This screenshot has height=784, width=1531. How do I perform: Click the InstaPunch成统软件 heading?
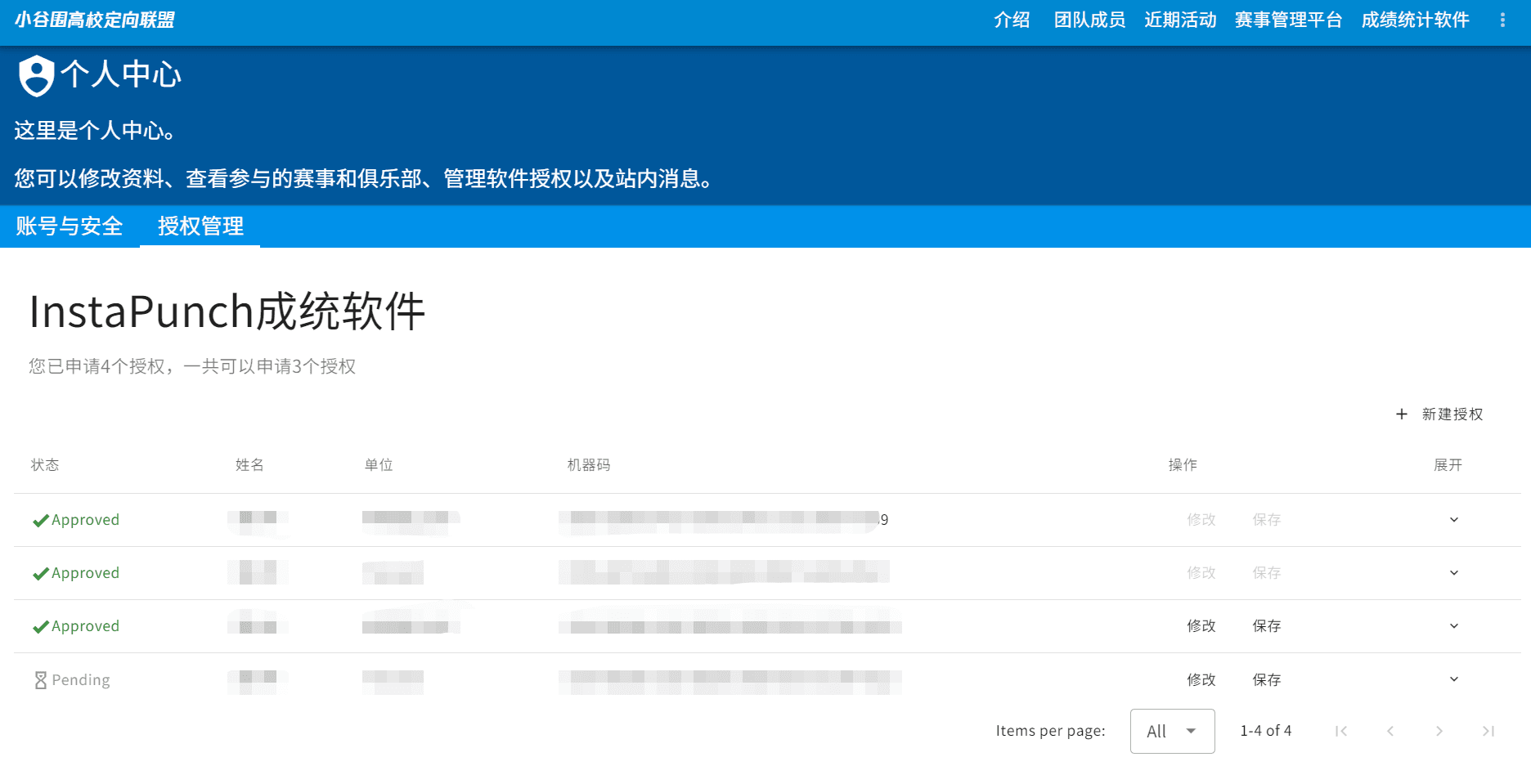pyautogui.click(x=227, y=311)
